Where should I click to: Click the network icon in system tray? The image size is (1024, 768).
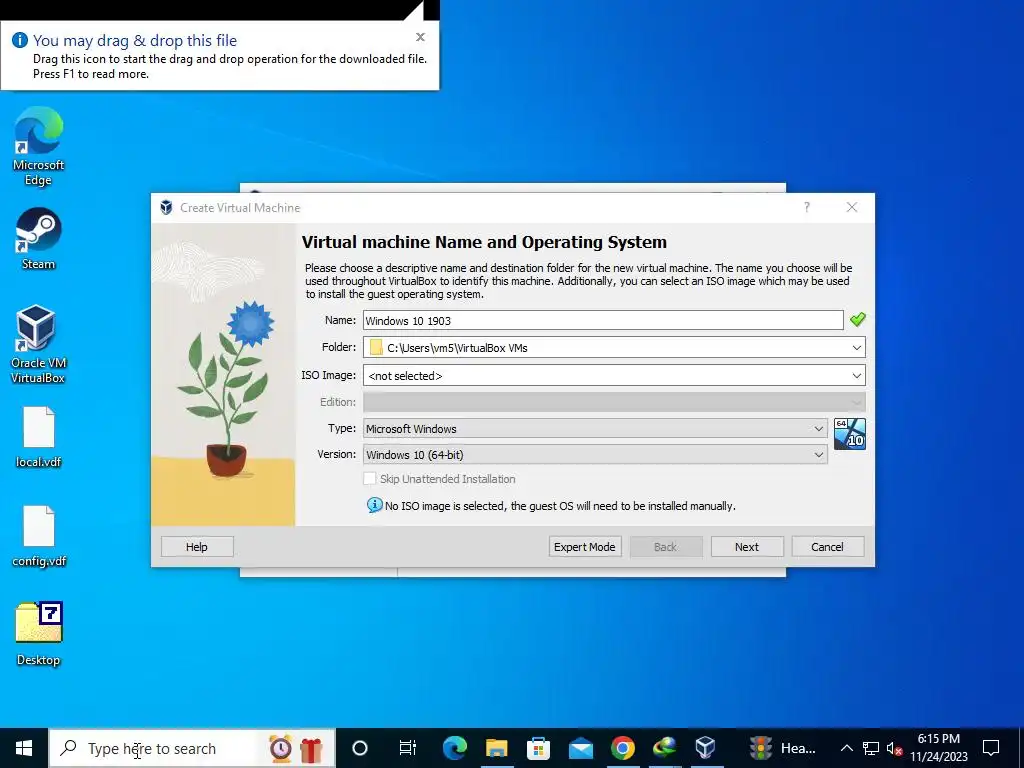[871, 748]
